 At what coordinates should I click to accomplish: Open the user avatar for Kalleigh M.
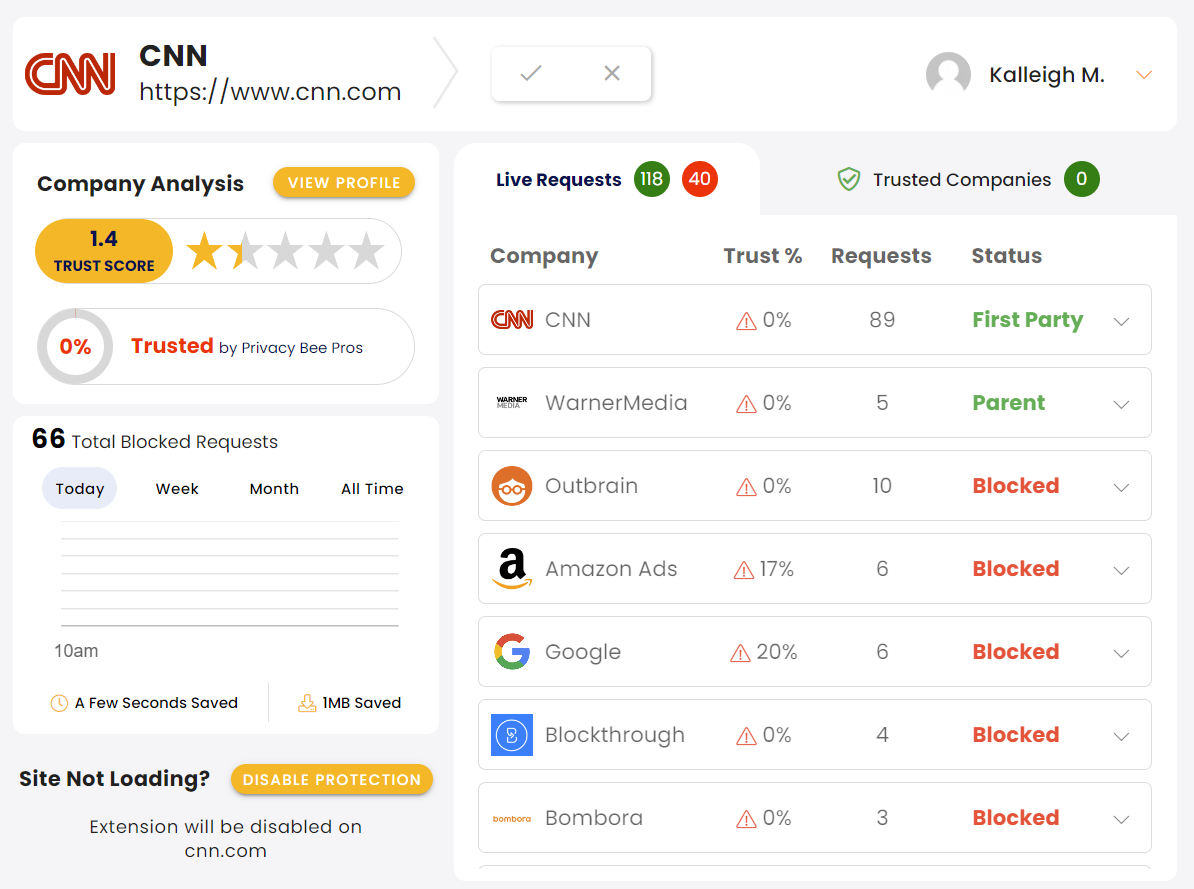click(x=948, y=75)
